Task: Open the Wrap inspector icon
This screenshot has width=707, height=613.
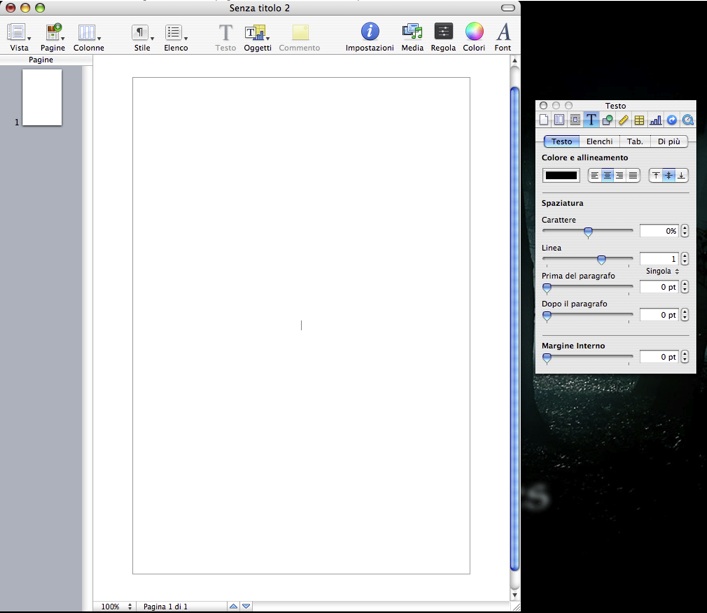Action: click(575, 120)
